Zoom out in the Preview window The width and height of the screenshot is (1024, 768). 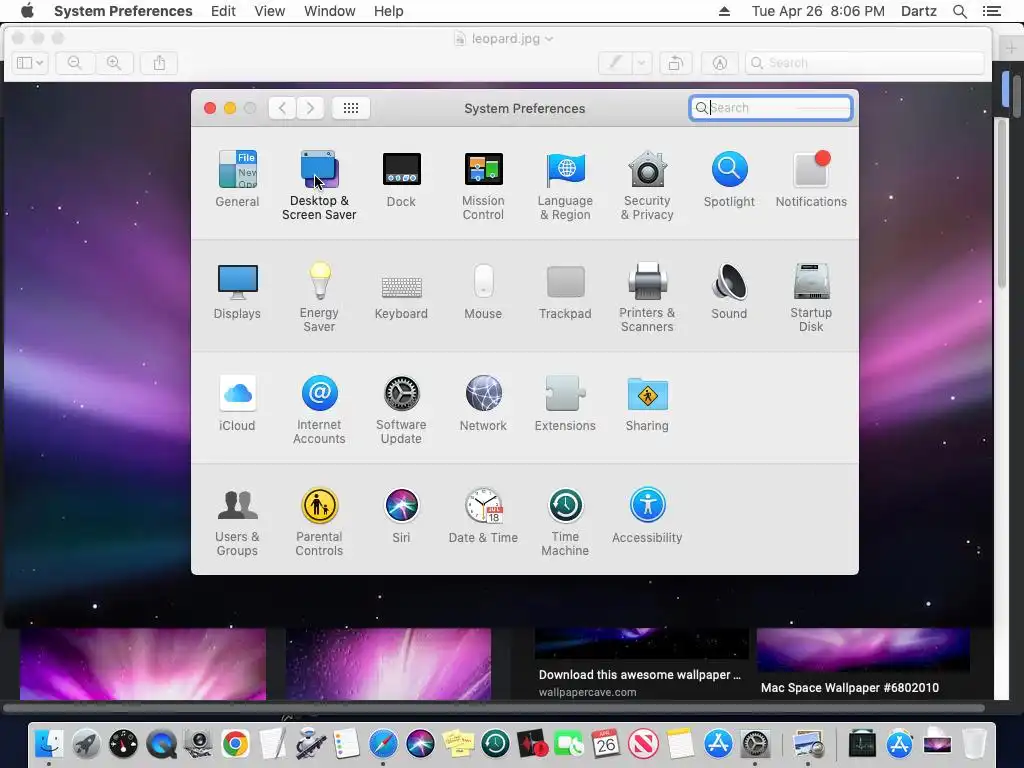(75, 63)
